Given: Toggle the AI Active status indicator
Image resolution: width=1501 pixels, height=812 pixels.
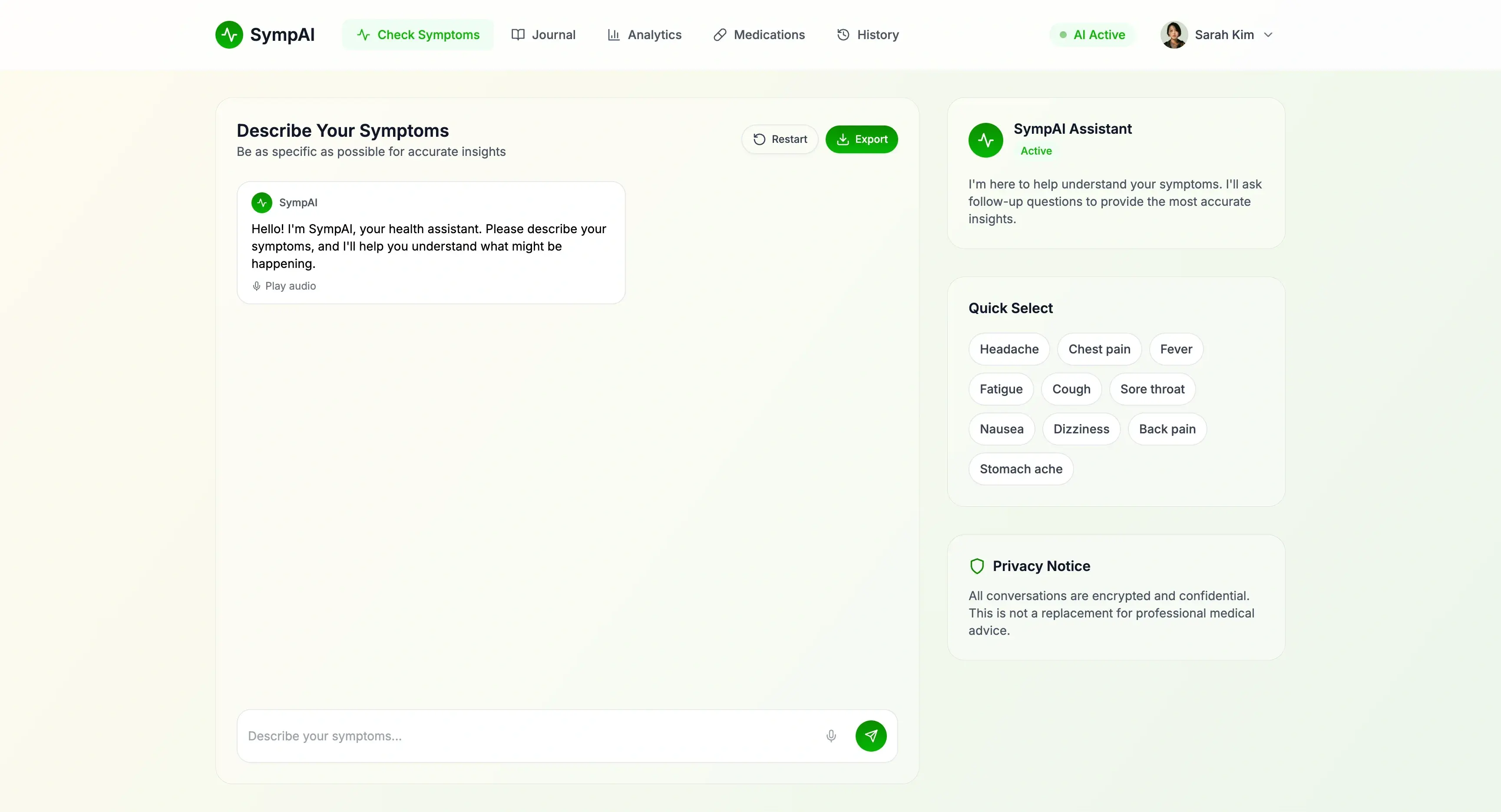Looking at the screenshot, I should click(1091, 34).
